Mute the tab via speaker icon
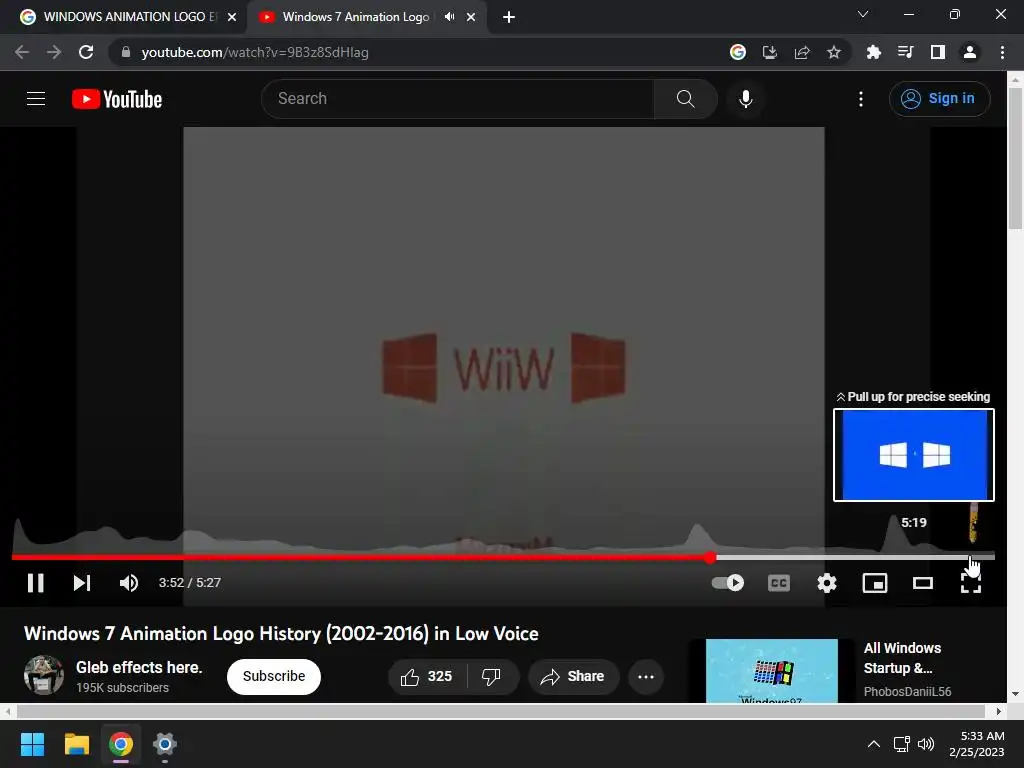This screenshot has height=768, width=1024. 449,17
